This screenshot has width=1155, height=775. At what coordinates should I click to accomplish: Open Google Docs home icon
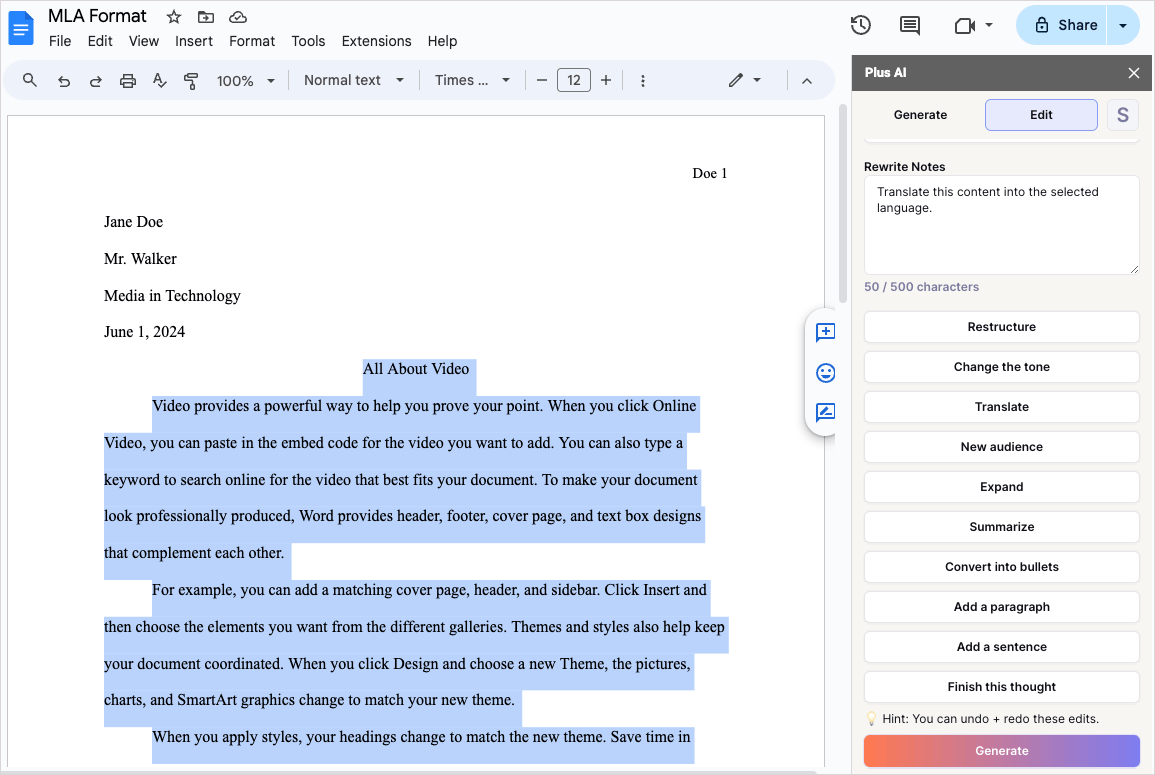(21, 28)
